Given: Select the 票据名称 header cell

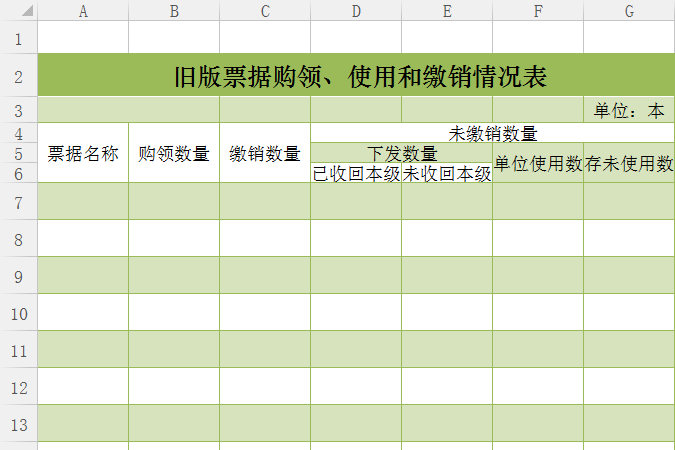Looking at the screenshot, I should [x=83, y=153].
